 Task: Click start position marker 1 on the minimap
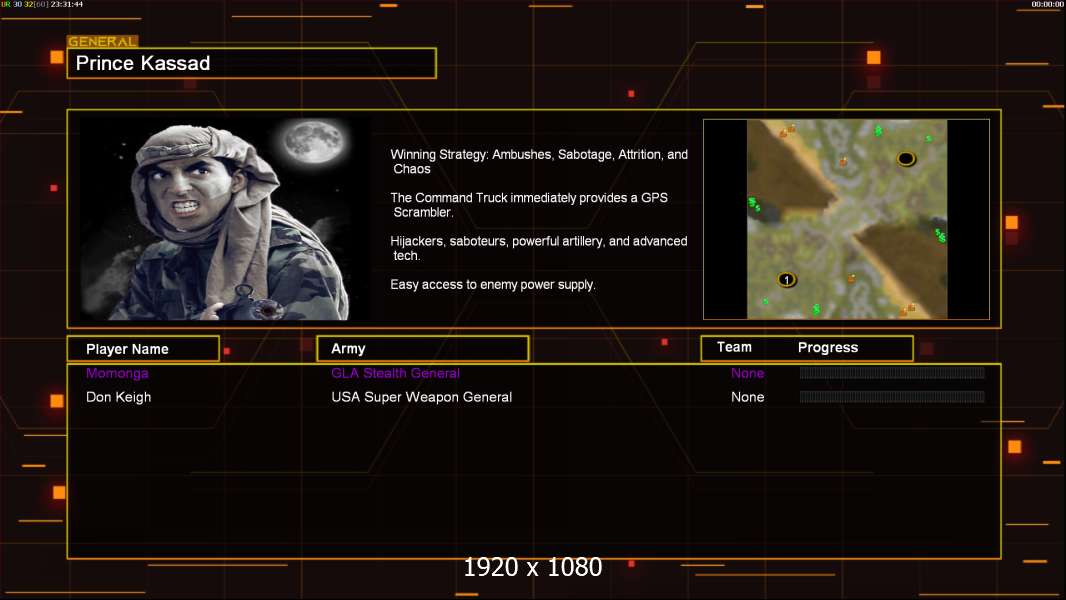pos(787,280)
